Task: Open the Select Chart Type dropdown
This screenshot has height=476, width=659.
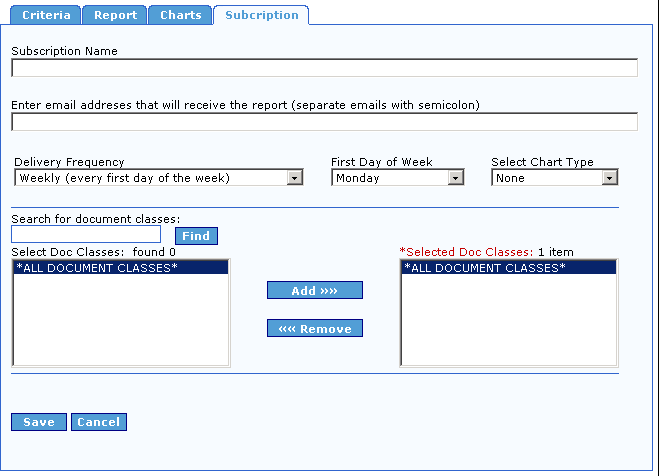Action: [x=555, y=178]
